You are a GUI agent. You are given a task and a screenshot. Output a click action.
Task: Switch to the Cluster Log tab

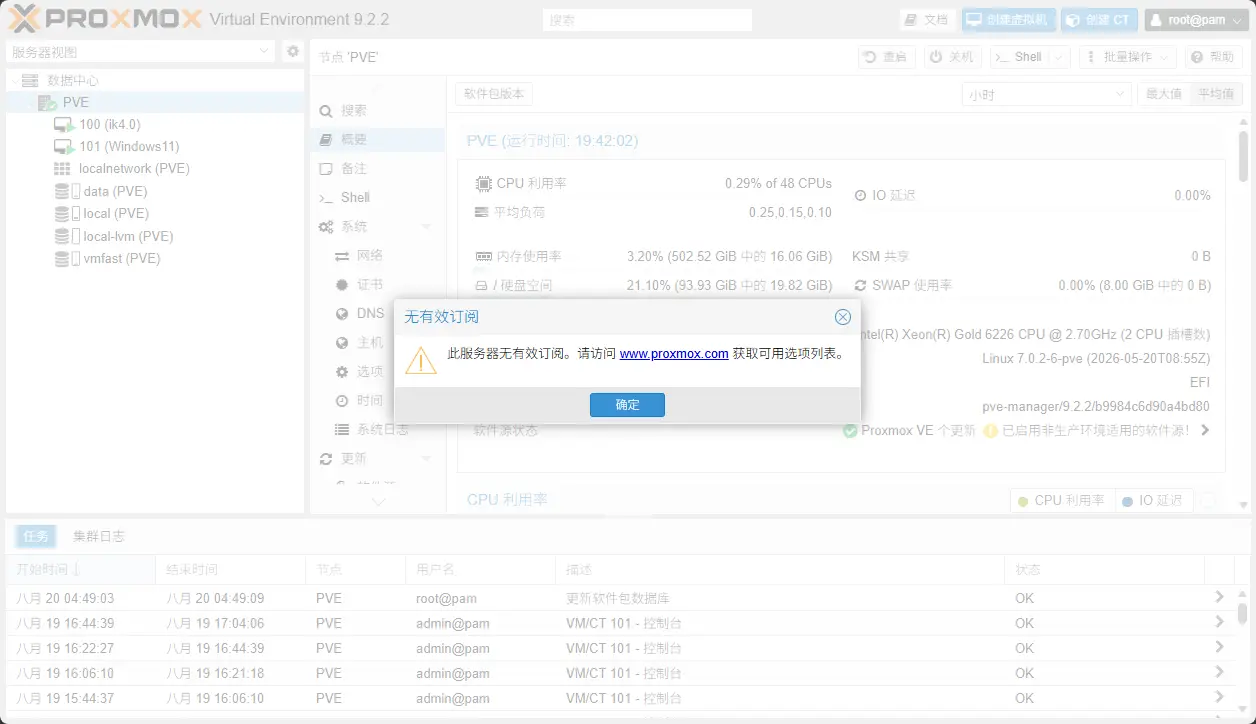click(x=99, y=537)
